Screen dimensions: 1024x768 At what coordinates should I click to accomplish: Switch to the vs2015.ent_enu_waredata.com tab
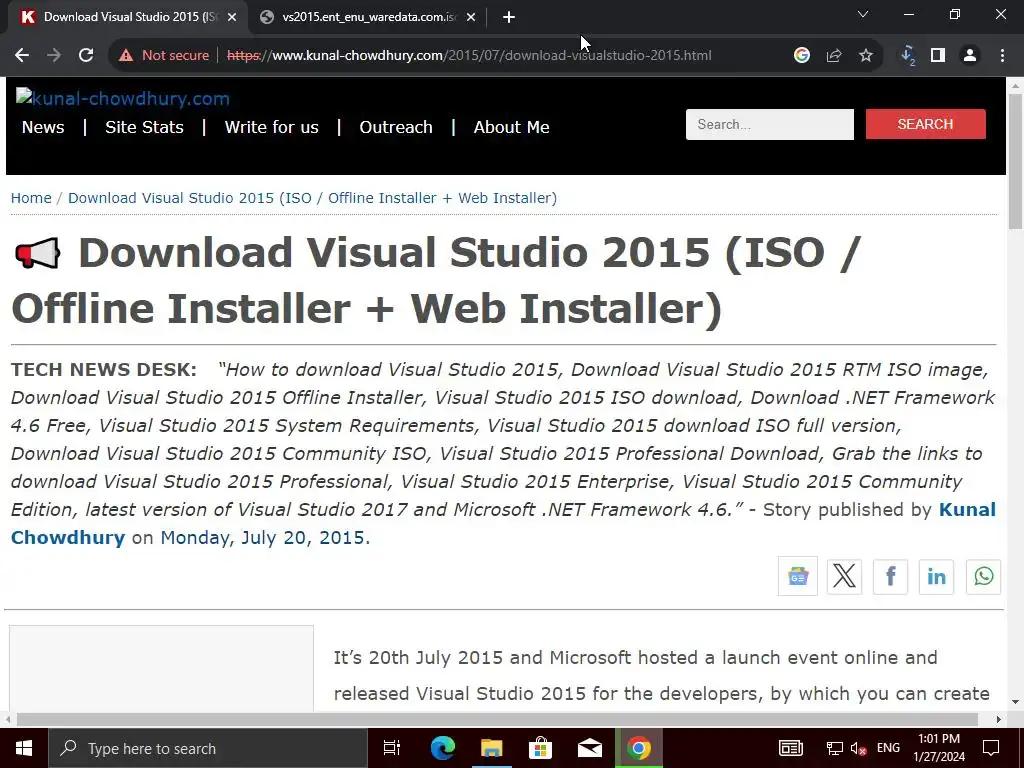point(369,17)
